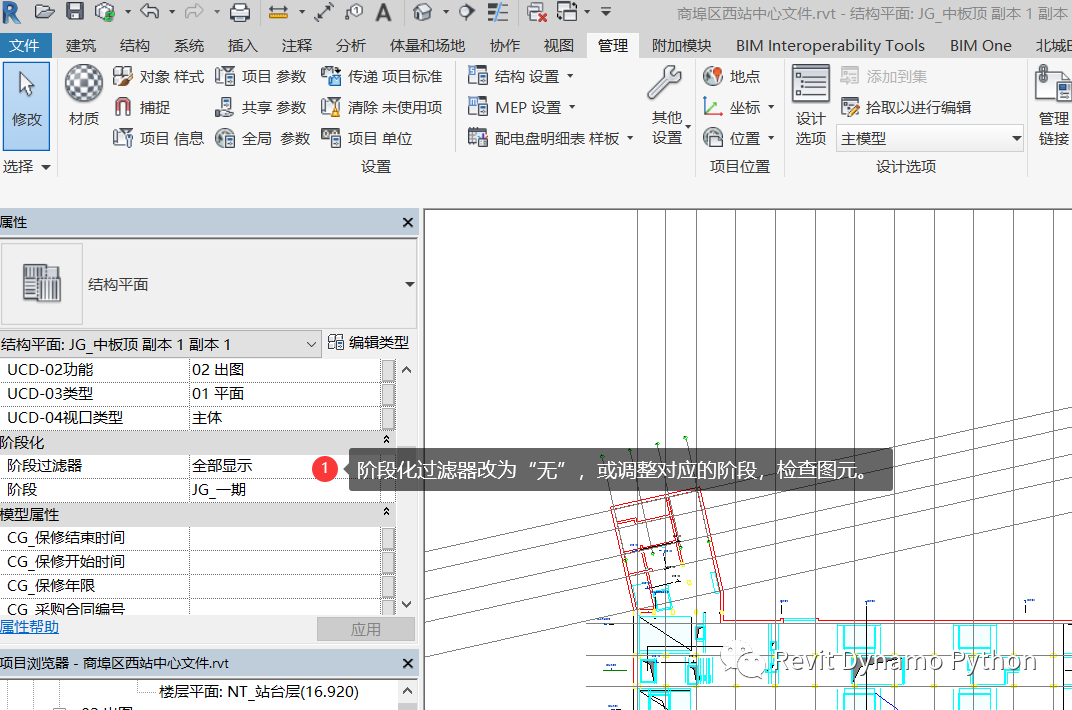Click the UCD-03类型 value 01 平面
This screenshot has height=710, width=1072.
pos(285,394)
